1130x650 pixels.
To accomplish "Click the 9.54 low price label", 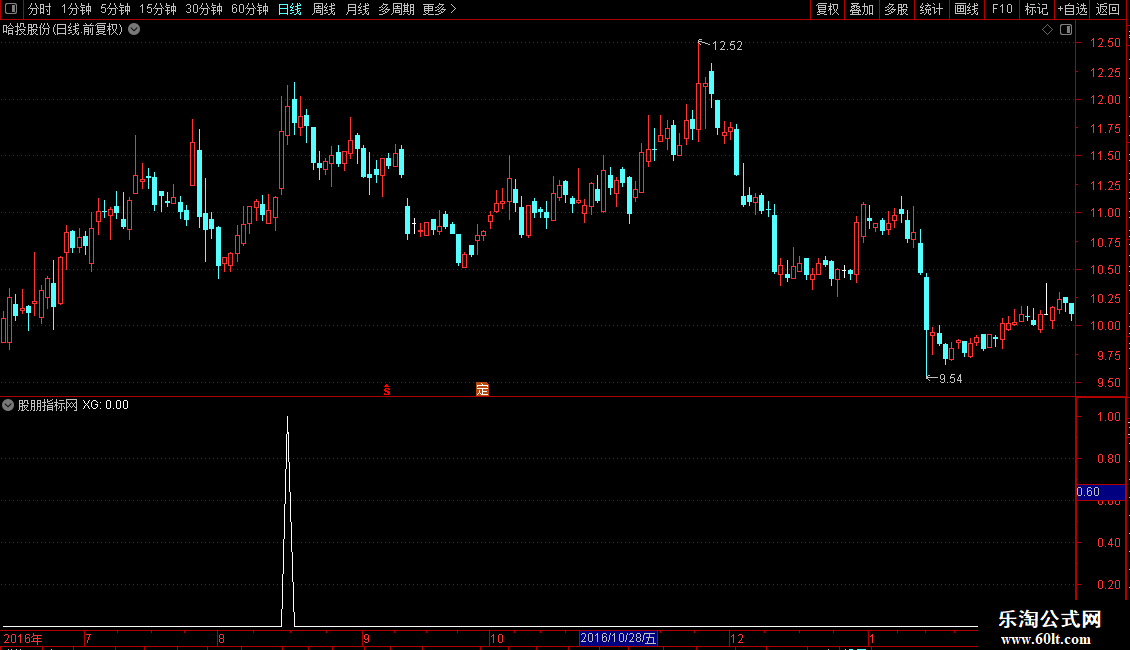I will (951, 379).
